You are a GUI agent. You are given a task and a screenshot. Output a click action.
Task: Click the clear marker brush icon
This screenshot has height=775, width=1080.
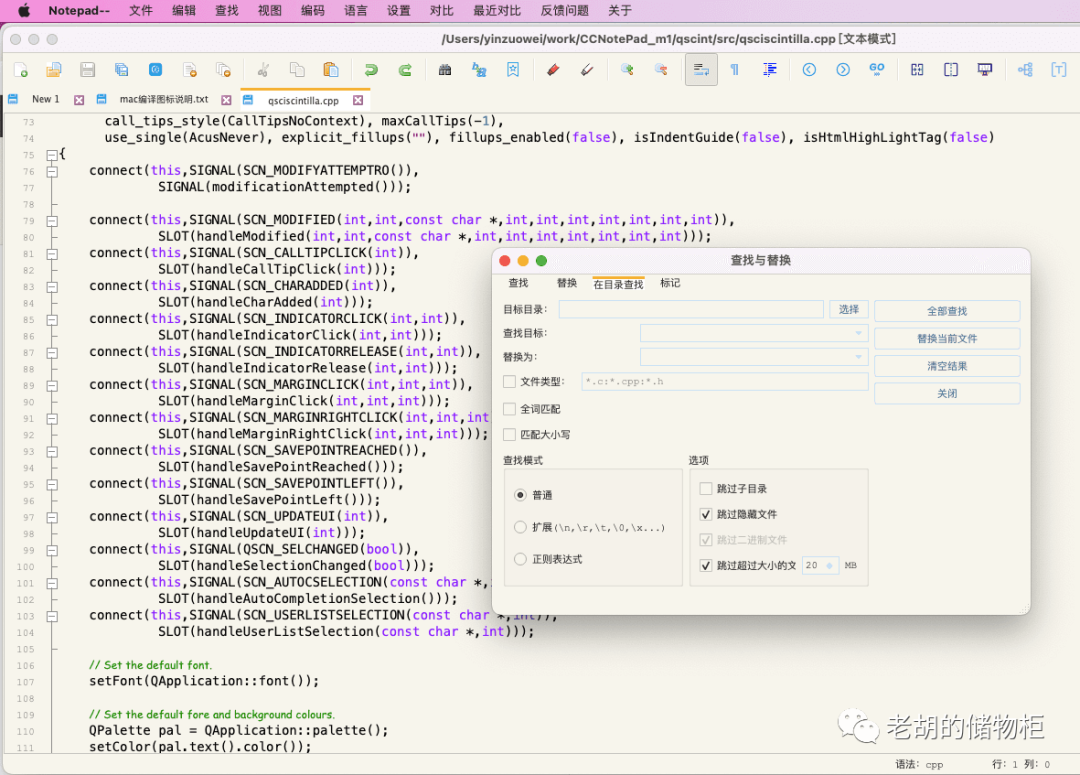tap(587, 70)
